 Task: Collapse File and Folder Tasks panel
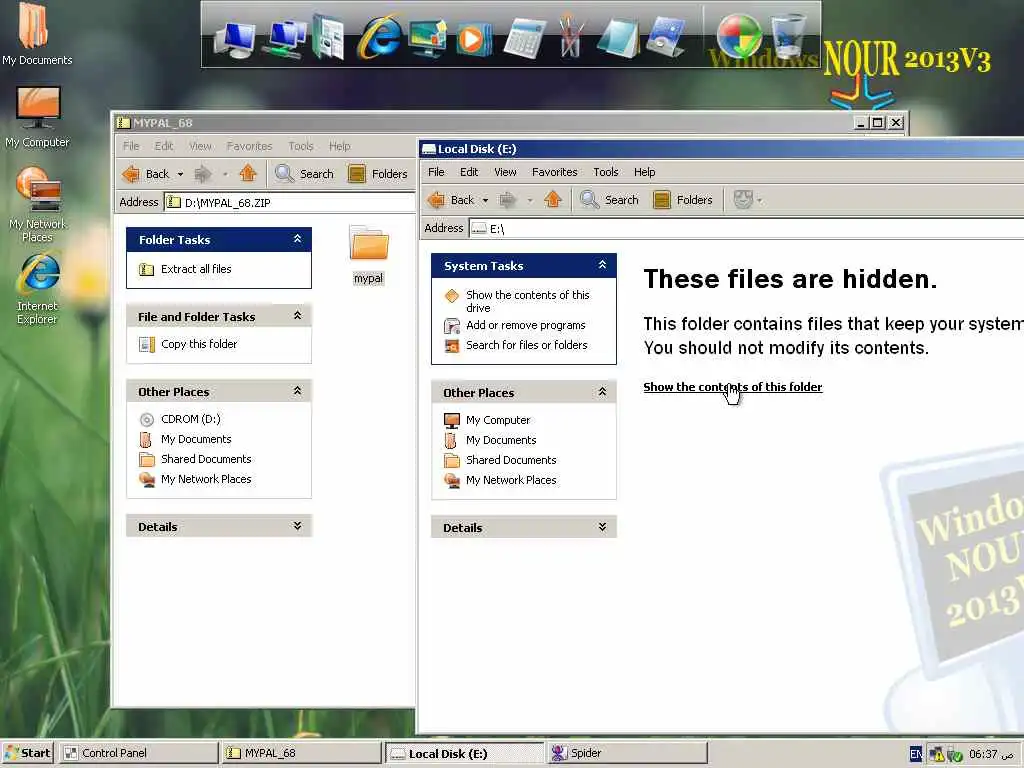297,316
